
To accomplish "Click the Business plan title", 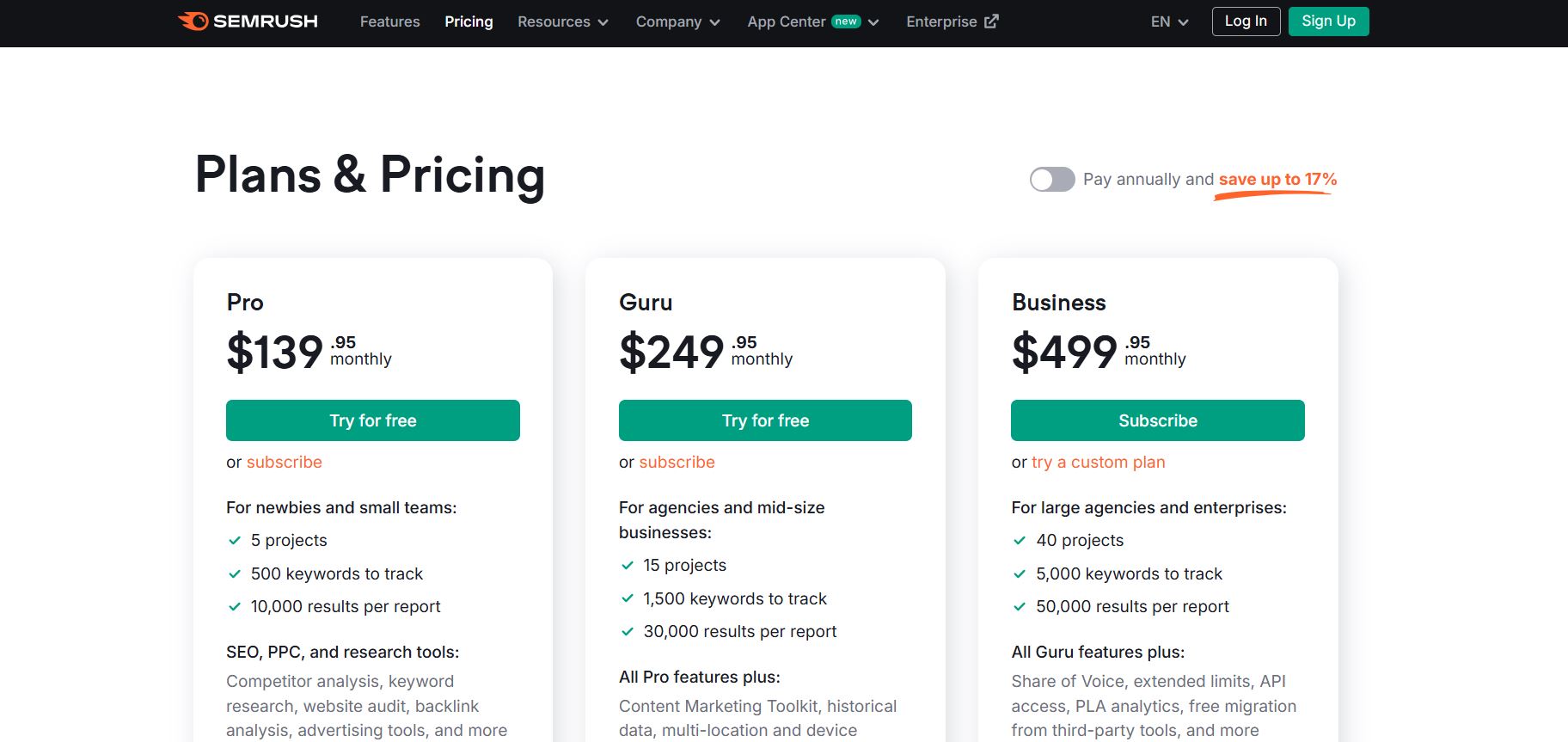I will click(1059, 303).
